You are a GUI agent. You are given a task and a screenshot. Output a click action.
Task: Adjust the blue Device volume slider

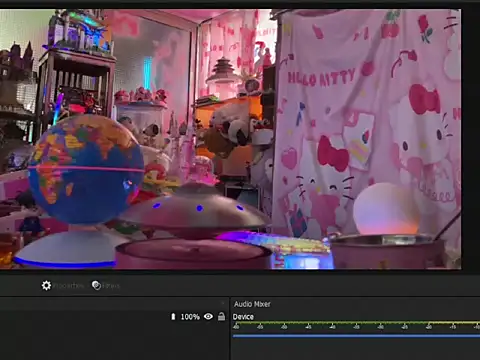click(x=356, y=336)
